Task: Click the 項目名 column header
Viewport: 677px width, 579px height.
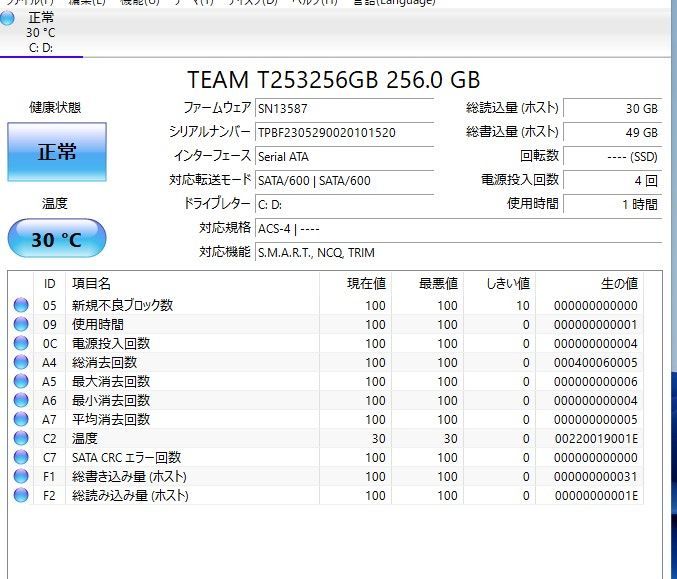Action: (192, 284)
